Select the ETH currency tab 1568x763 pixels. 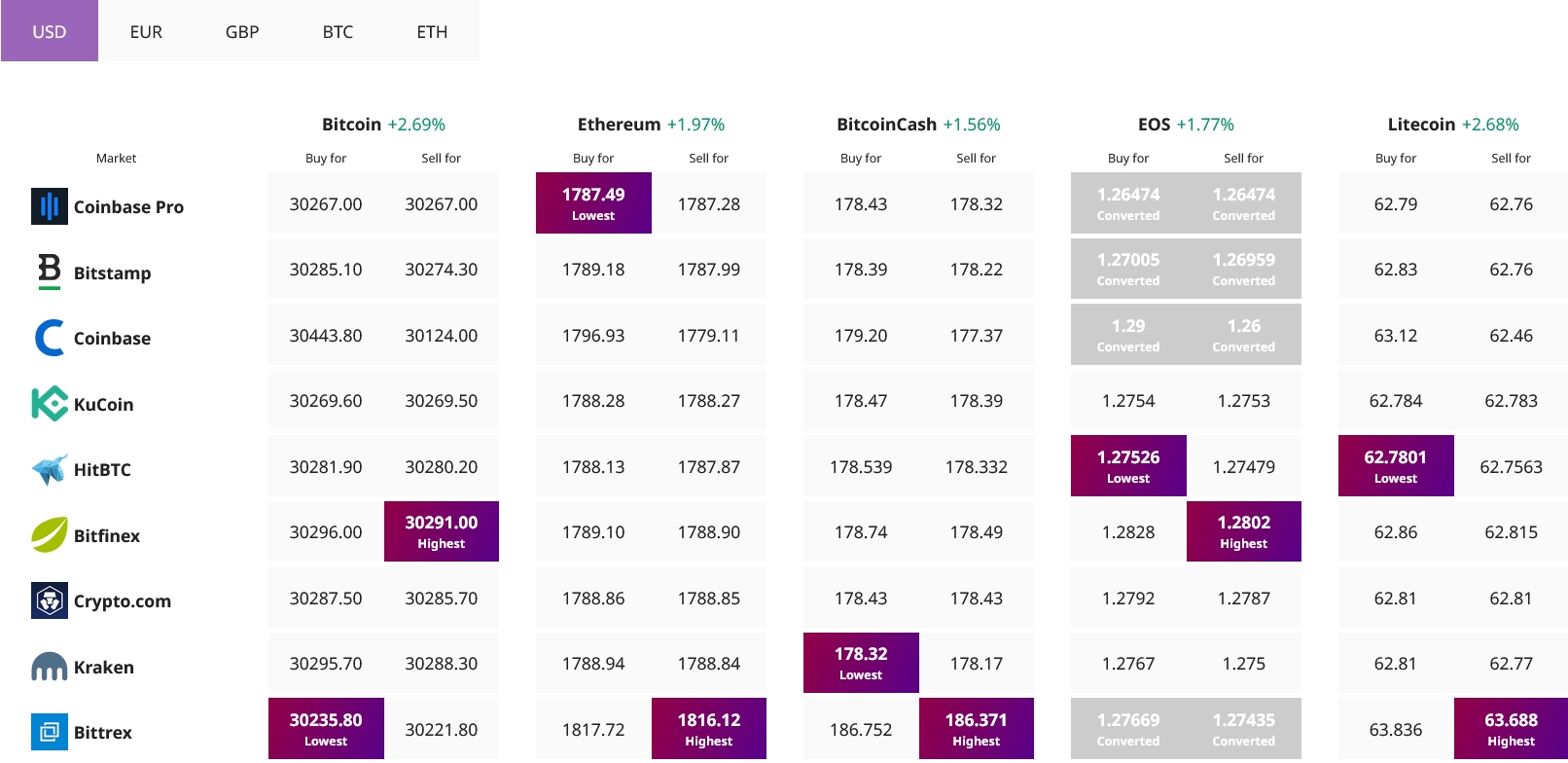point(432,31)
